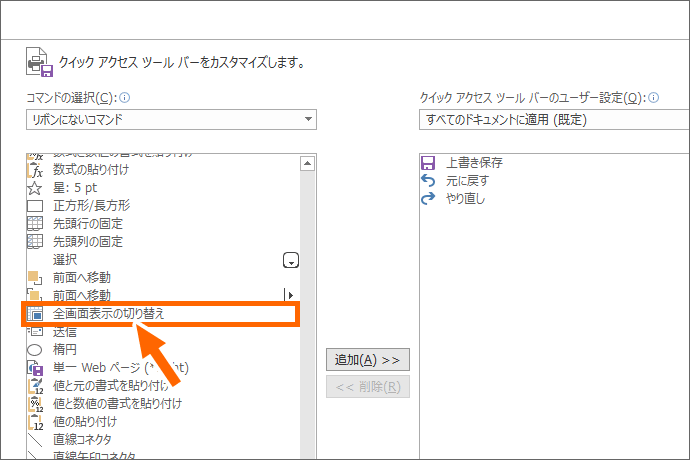Click the 先頭列の固定 grid icon
This screenshot has width=690, height=460.
click(35, 241)
